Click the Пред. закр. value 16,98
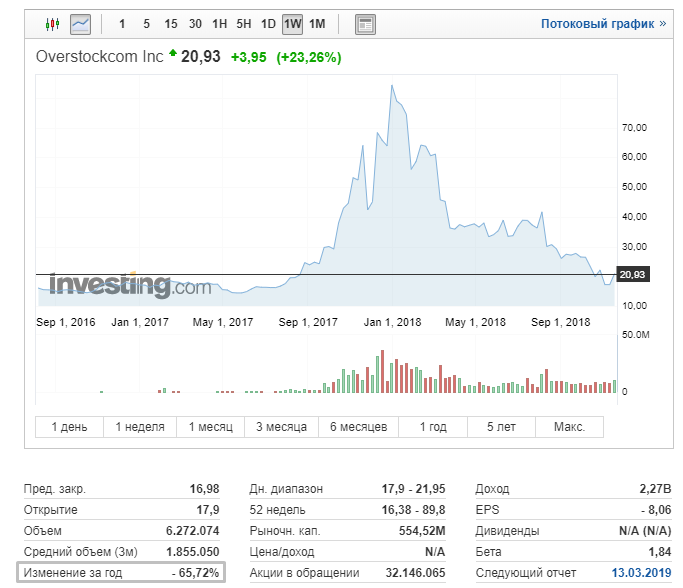 click(204, 489)
